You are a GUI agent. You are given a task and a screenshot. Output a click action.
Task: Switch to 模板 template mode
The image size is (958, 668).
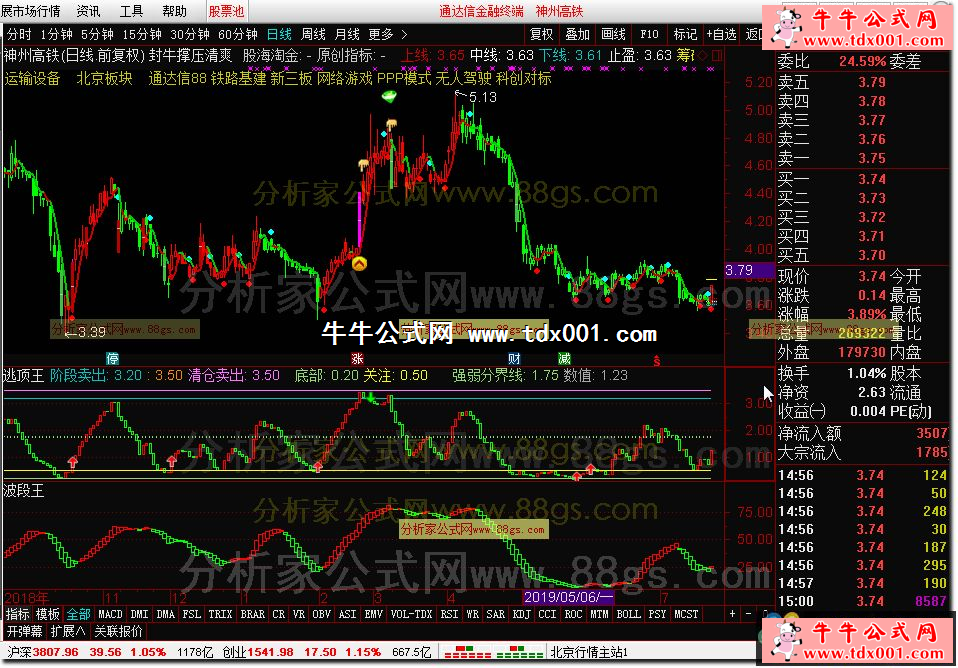point(48,614)
